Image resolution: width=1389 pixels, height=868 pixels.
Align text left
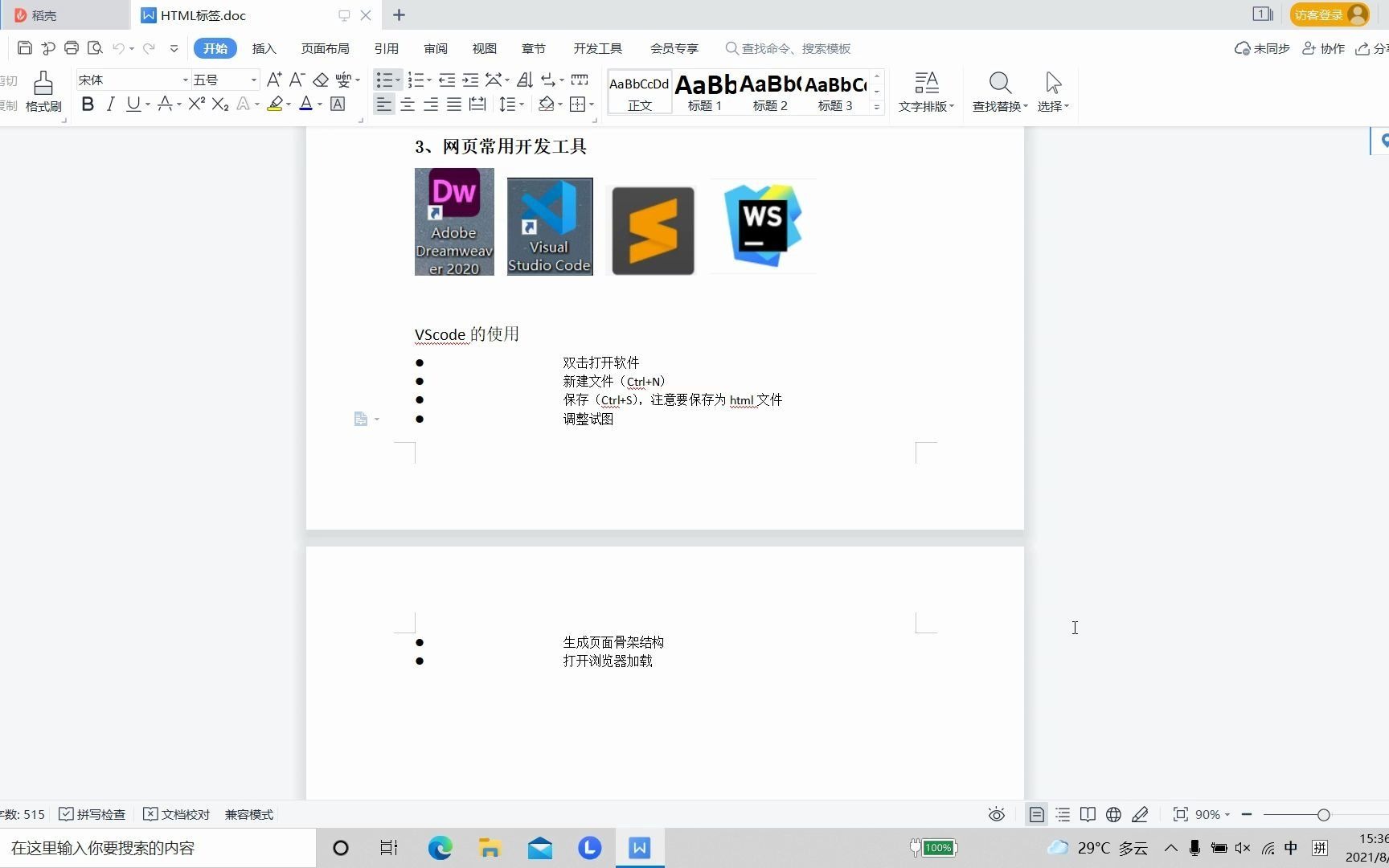384,104
